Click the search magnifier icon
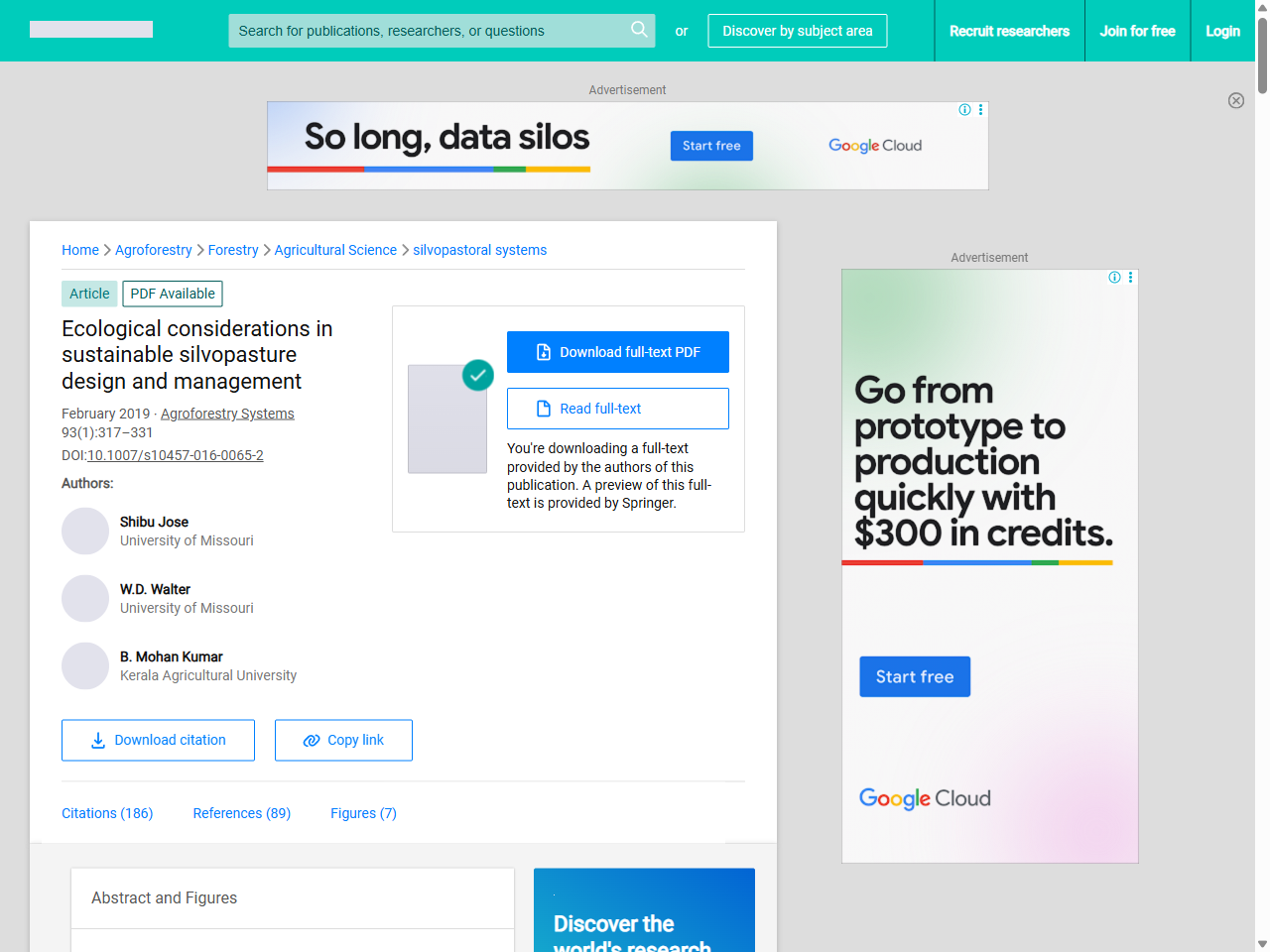The image size is (1270, 952). [x=639, y=30]
